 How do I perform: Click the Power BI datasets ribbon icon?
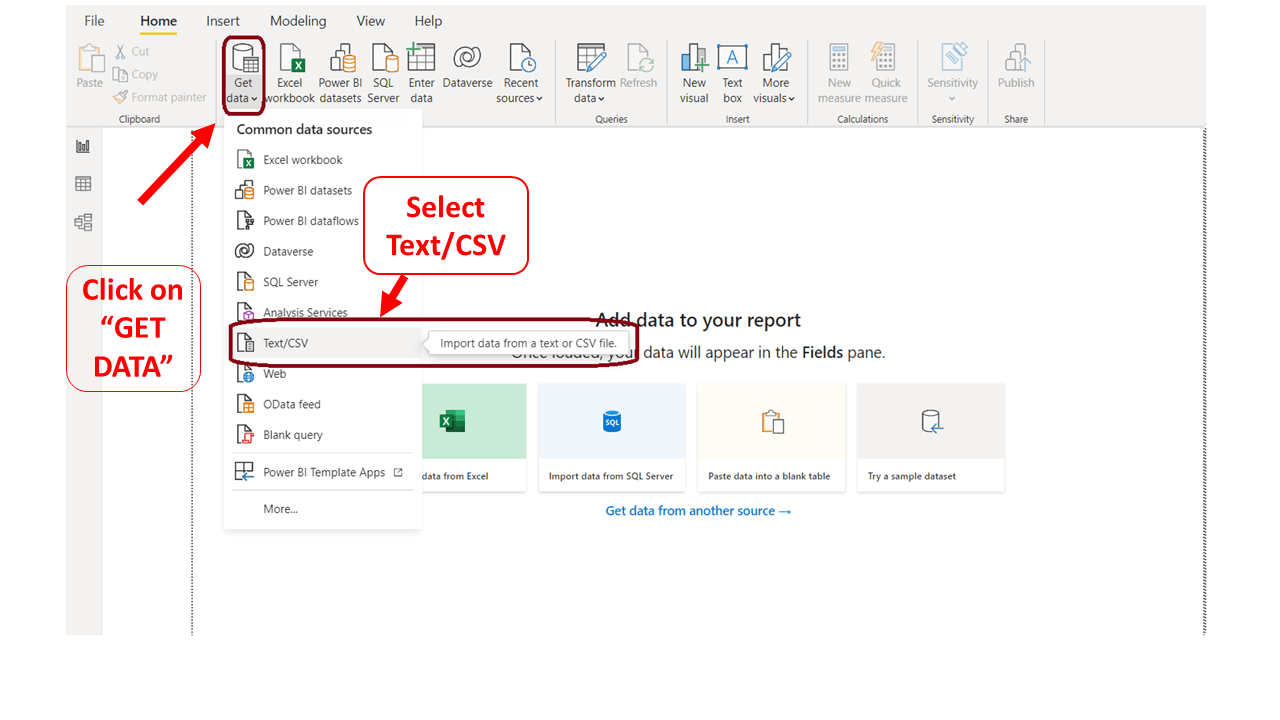click(340, 70)
